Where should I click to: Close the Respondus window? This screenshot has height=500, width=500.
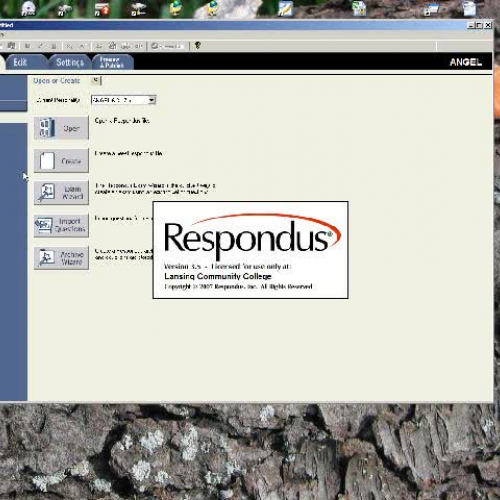488,25
